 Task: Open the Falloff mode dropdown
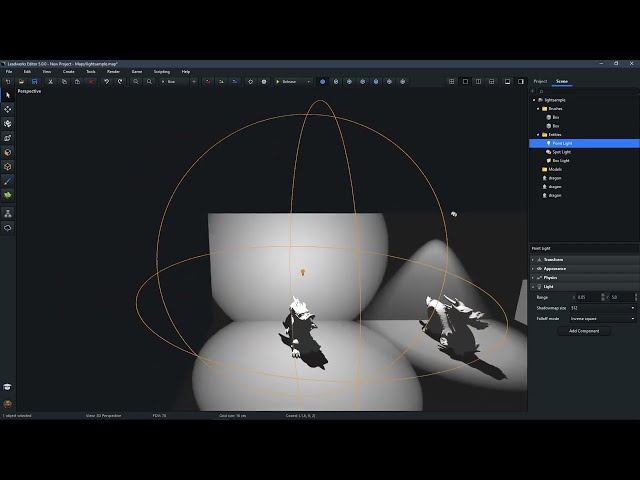tap(602, 318)
